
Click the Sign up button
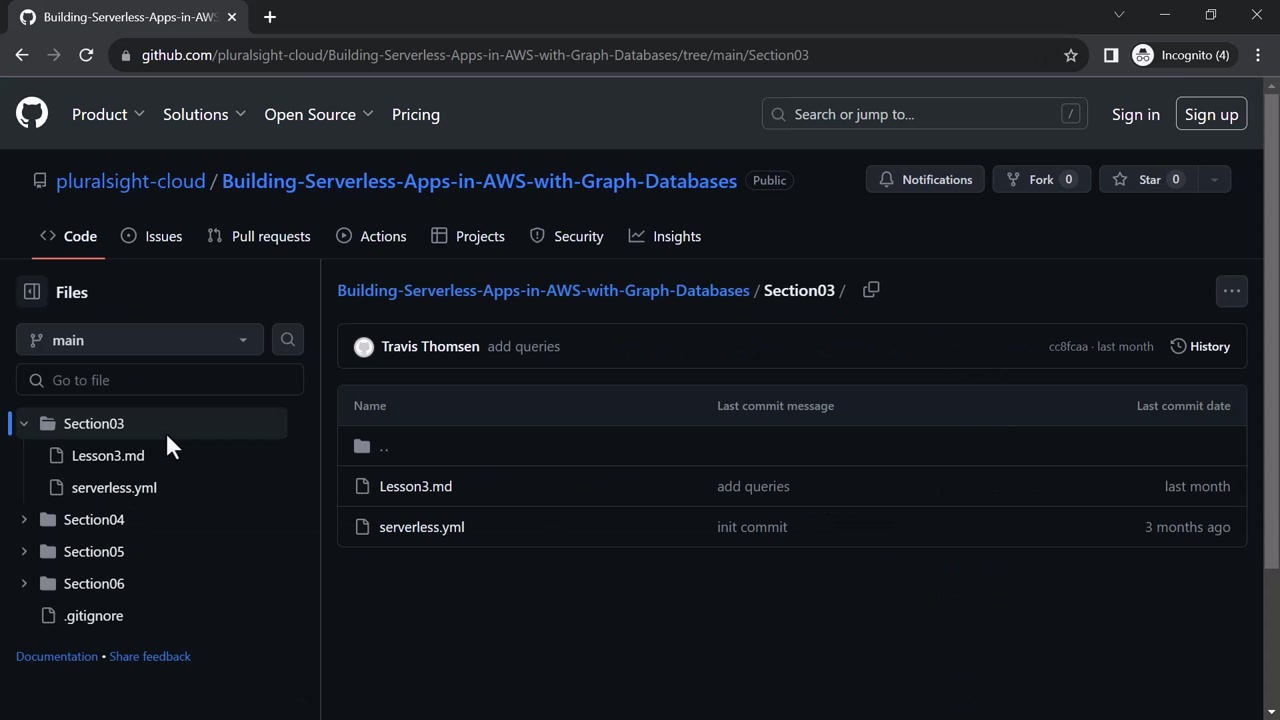[x=1211, y=114]
